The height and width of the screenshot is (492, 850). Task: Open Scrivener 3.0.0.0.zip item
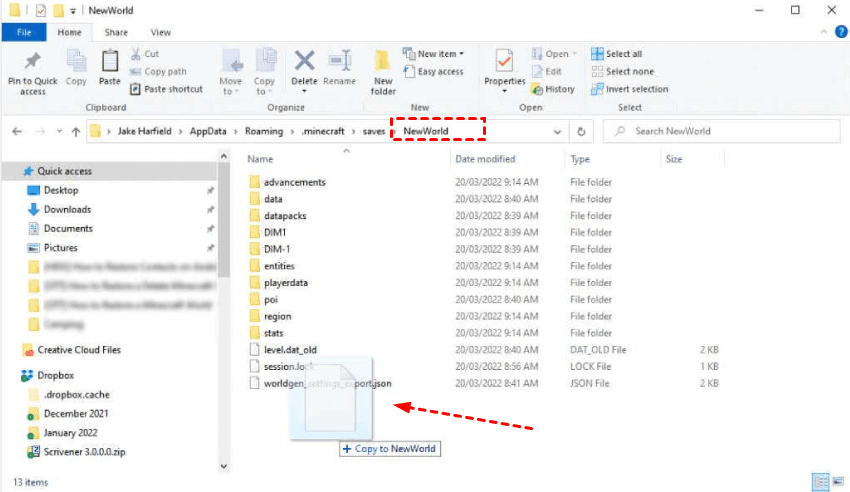(x=84, y=452)
